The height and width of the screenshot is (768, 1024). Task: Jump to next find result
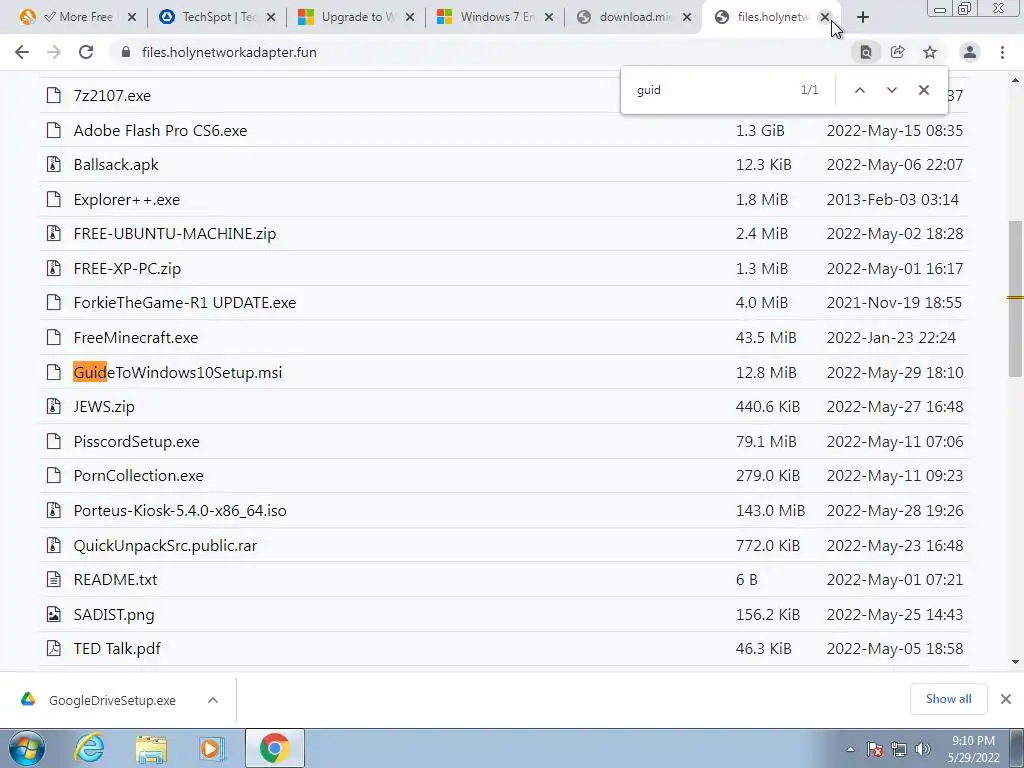[x=891, y=90]
